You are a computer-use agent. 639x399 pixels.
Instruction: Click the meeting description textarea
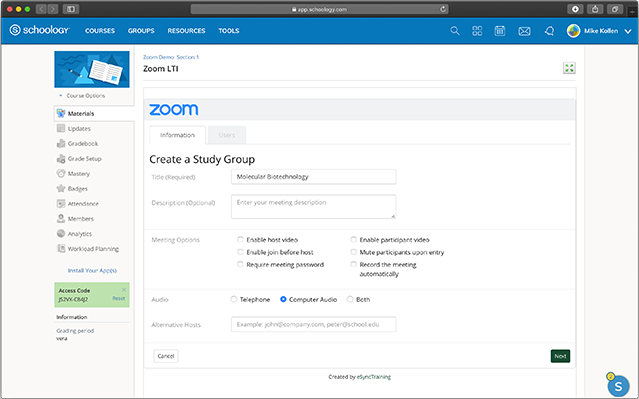tap(313, 207)
